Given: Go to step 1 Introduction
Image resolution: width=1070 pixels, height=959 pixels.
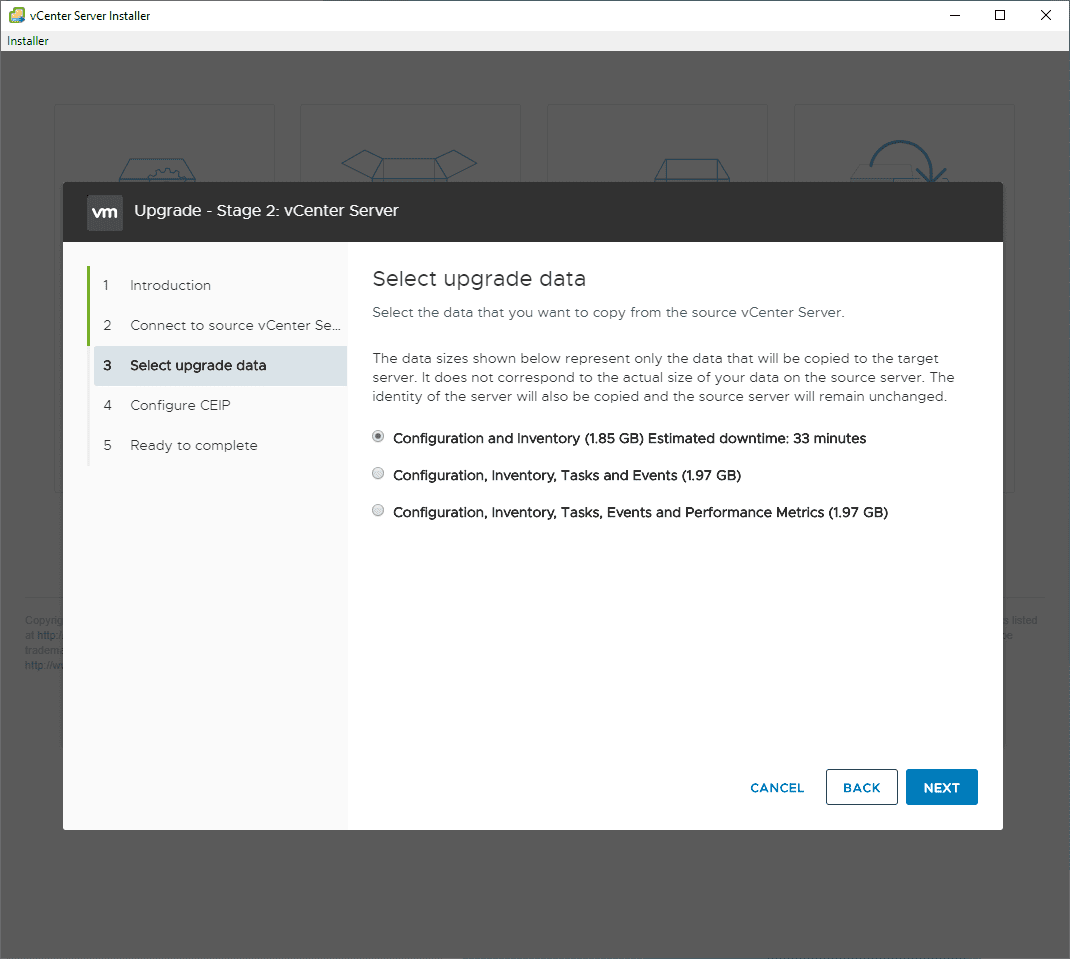Looking at the screenshot, I should point(170,285).
